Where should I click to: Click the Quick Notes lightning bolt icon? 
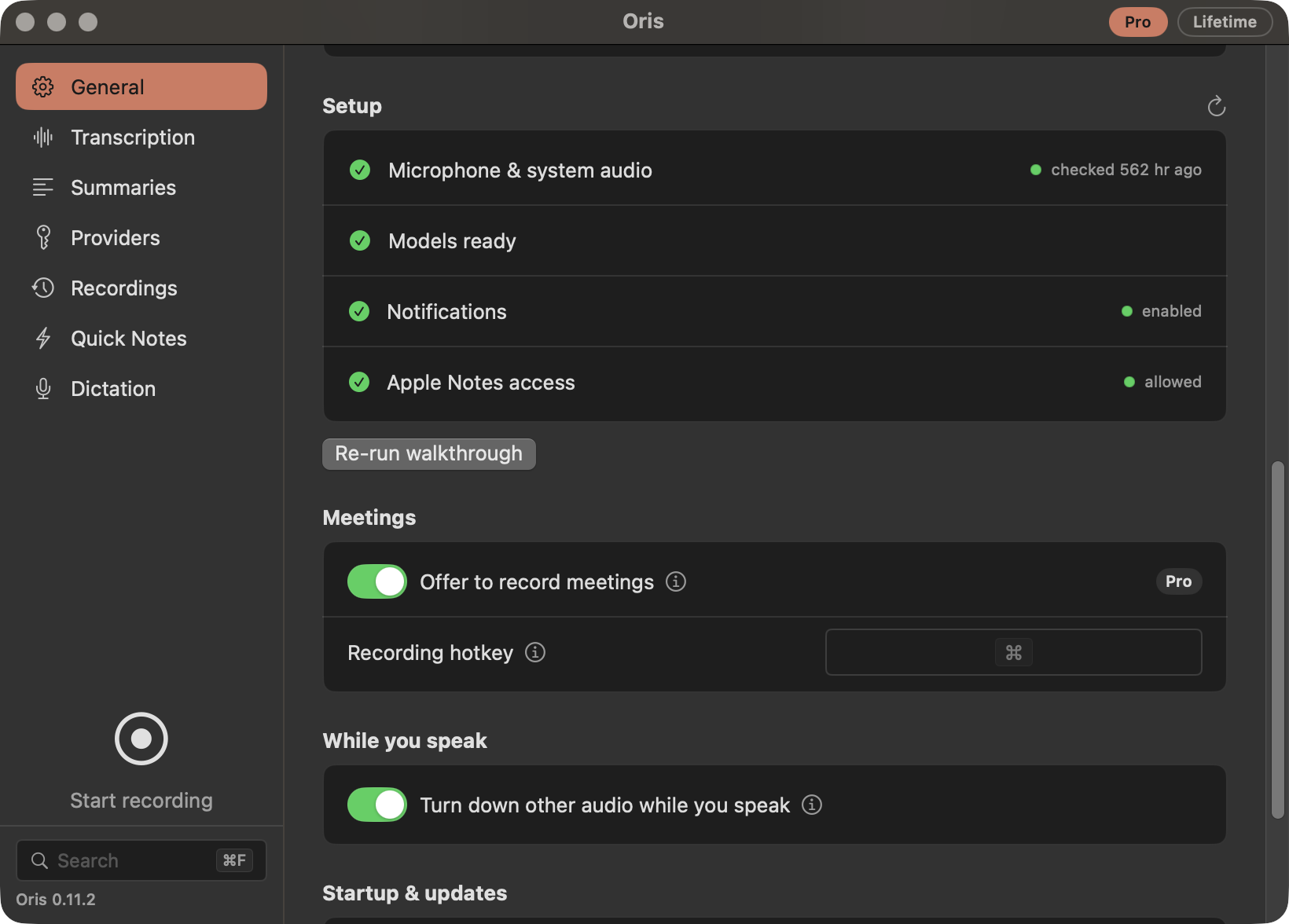[43, 339]
